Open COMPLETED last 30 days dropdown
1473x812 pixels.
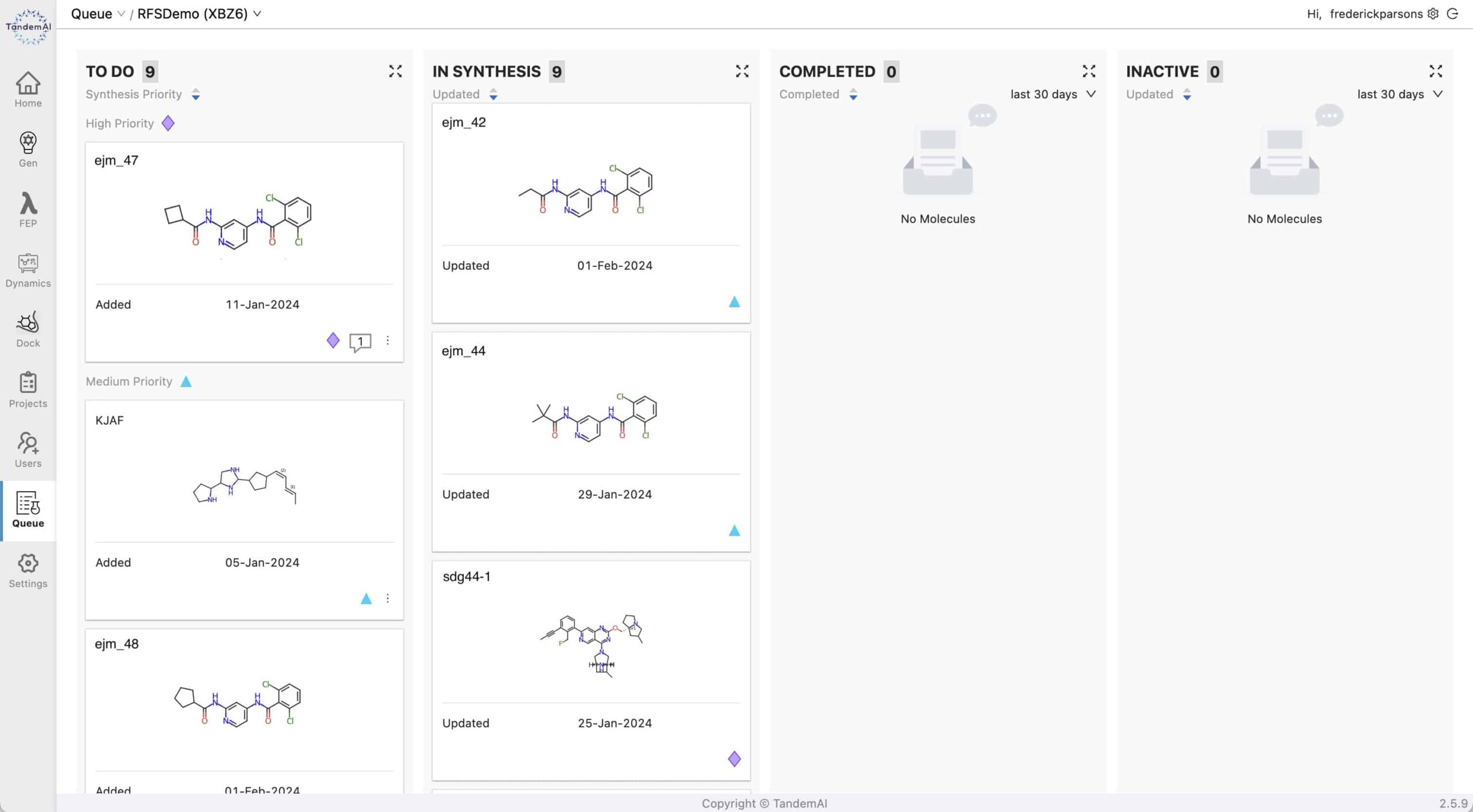pos(1052,94)
